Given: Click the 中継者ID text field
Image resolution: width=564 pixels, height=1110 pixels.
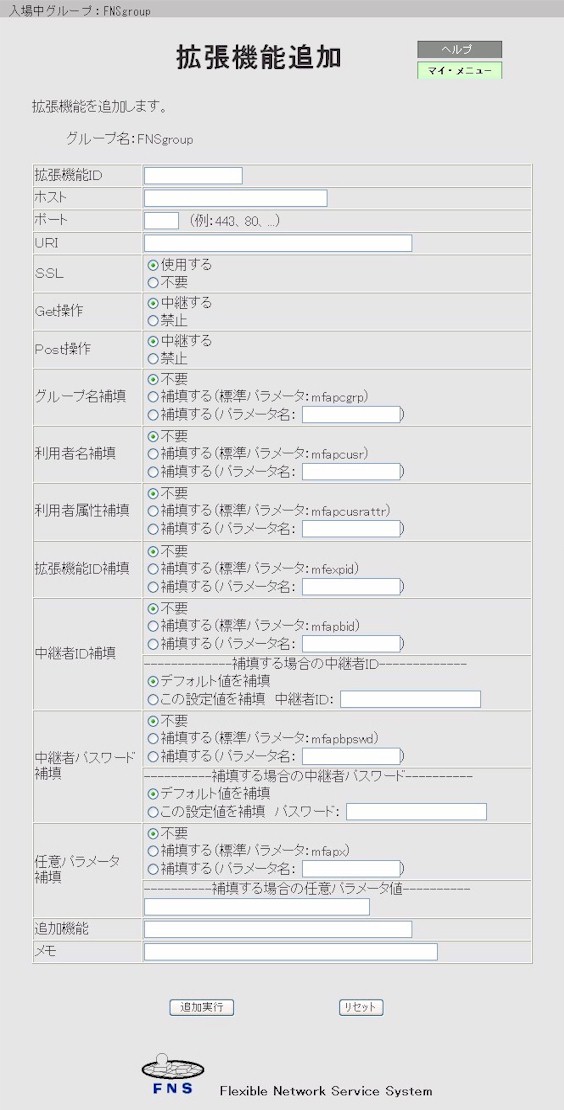Looking at the screenshot, I should coord(410,699).
